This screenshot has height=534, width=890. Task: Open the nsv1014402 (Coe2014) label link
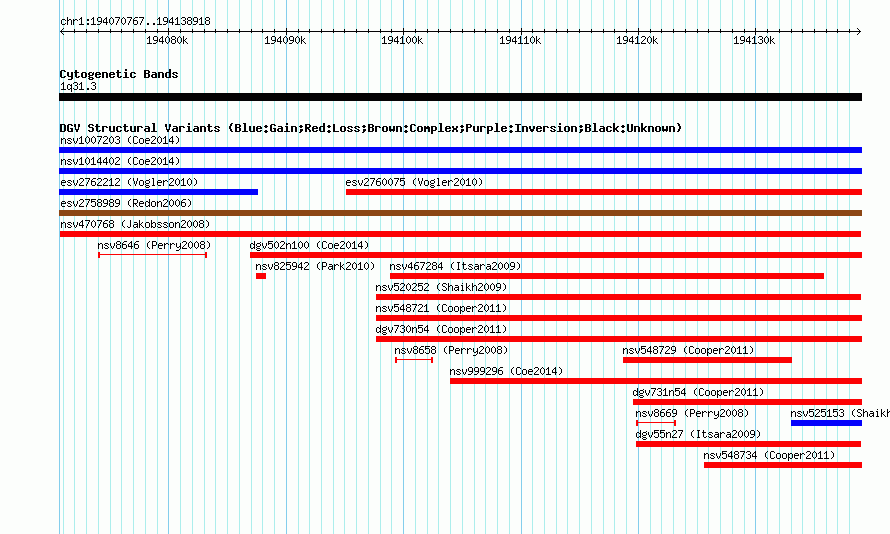(120, 161)
